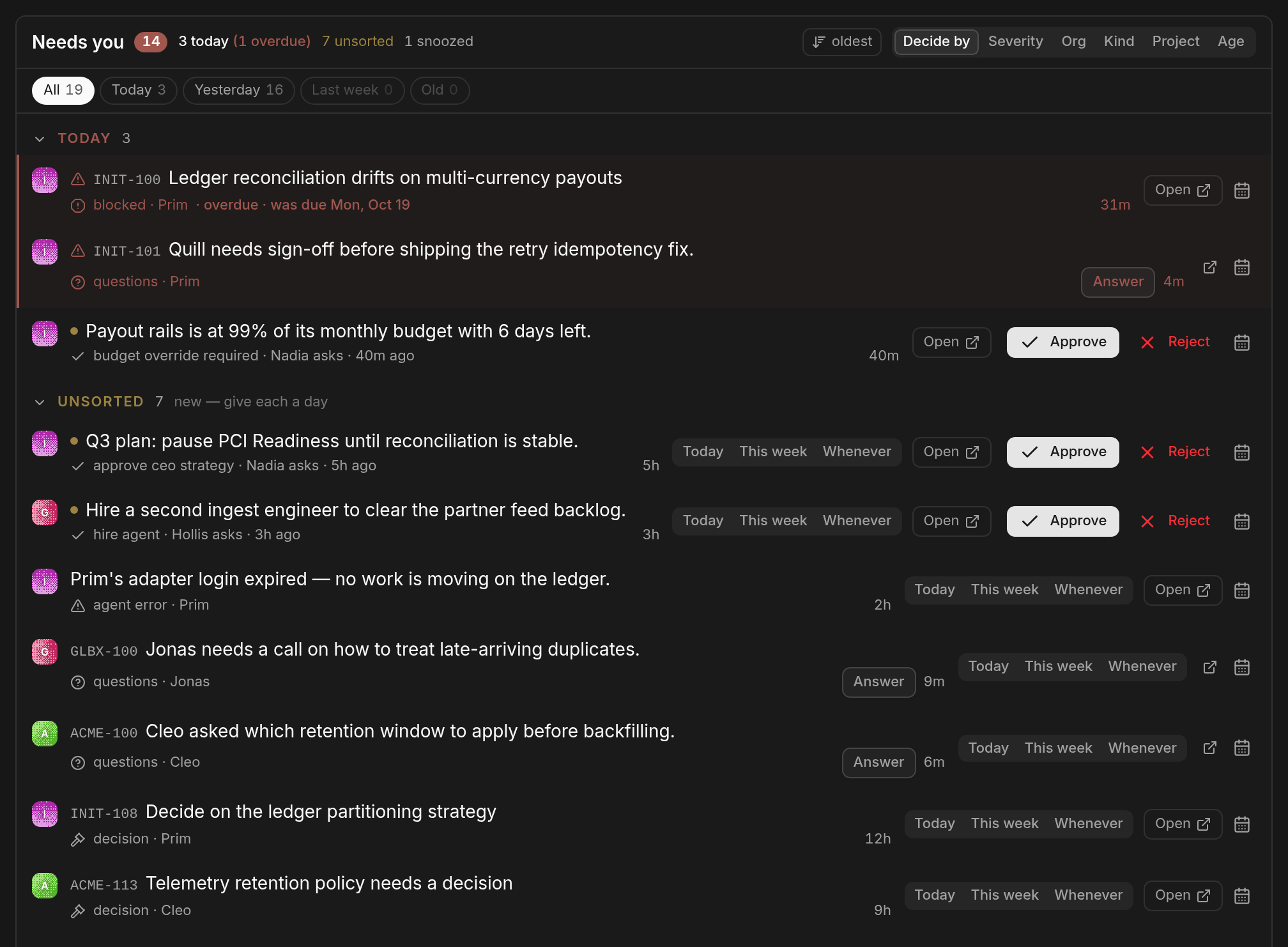Image resolution: width=1288 pixels, height=947 pixels.
Task: Approve the Payout rails budget override
Action: [x=1062, y=343]
